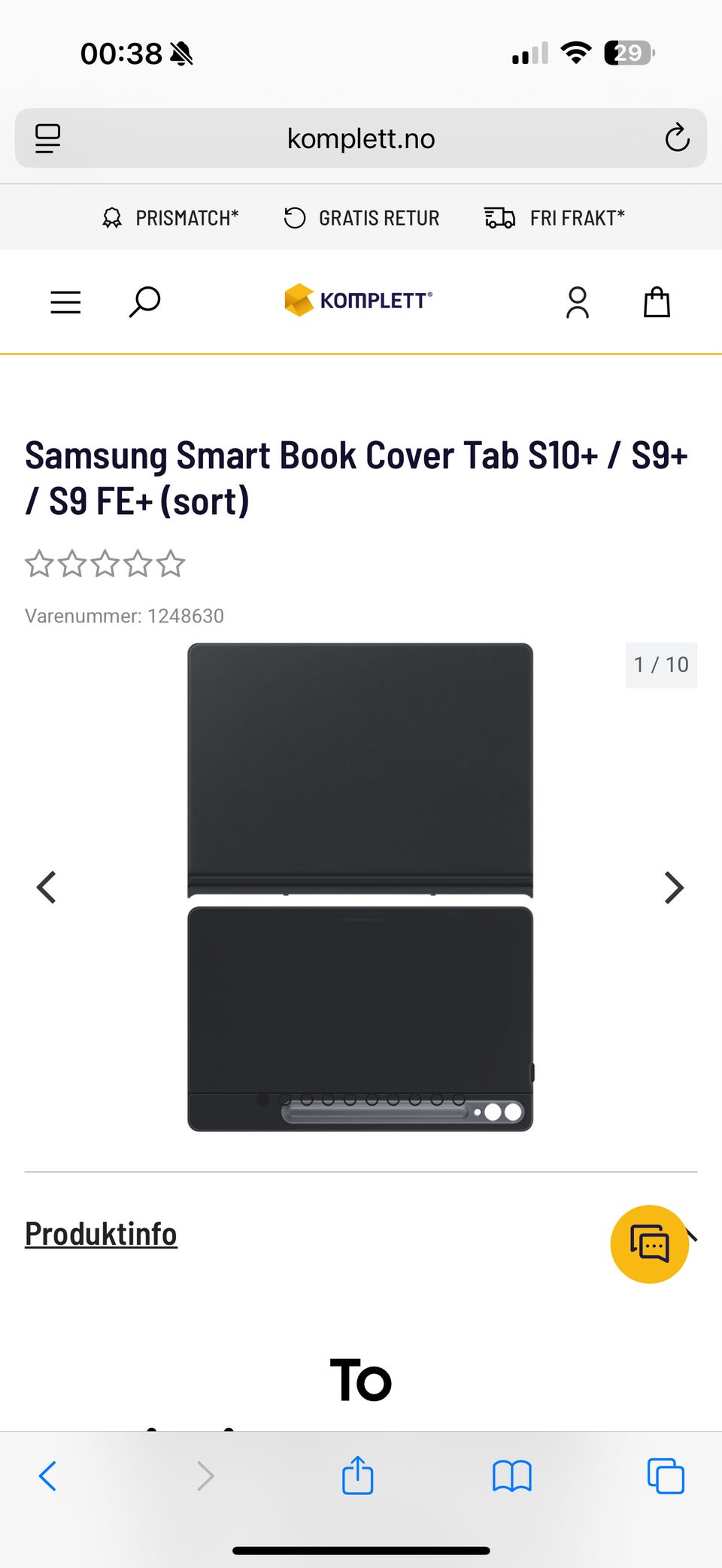Show next product image
Viewport: 722px width, 1568px height.
pyautogui.click(x=675, y=888)
